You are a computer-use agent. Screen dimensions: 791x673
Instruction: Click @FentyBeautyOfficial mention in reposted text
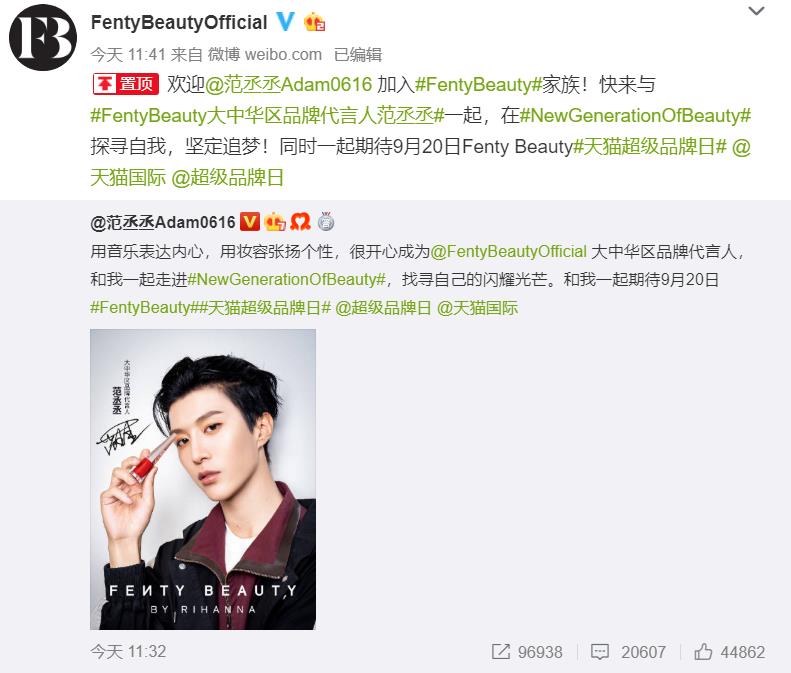click(x=508, y=251)
